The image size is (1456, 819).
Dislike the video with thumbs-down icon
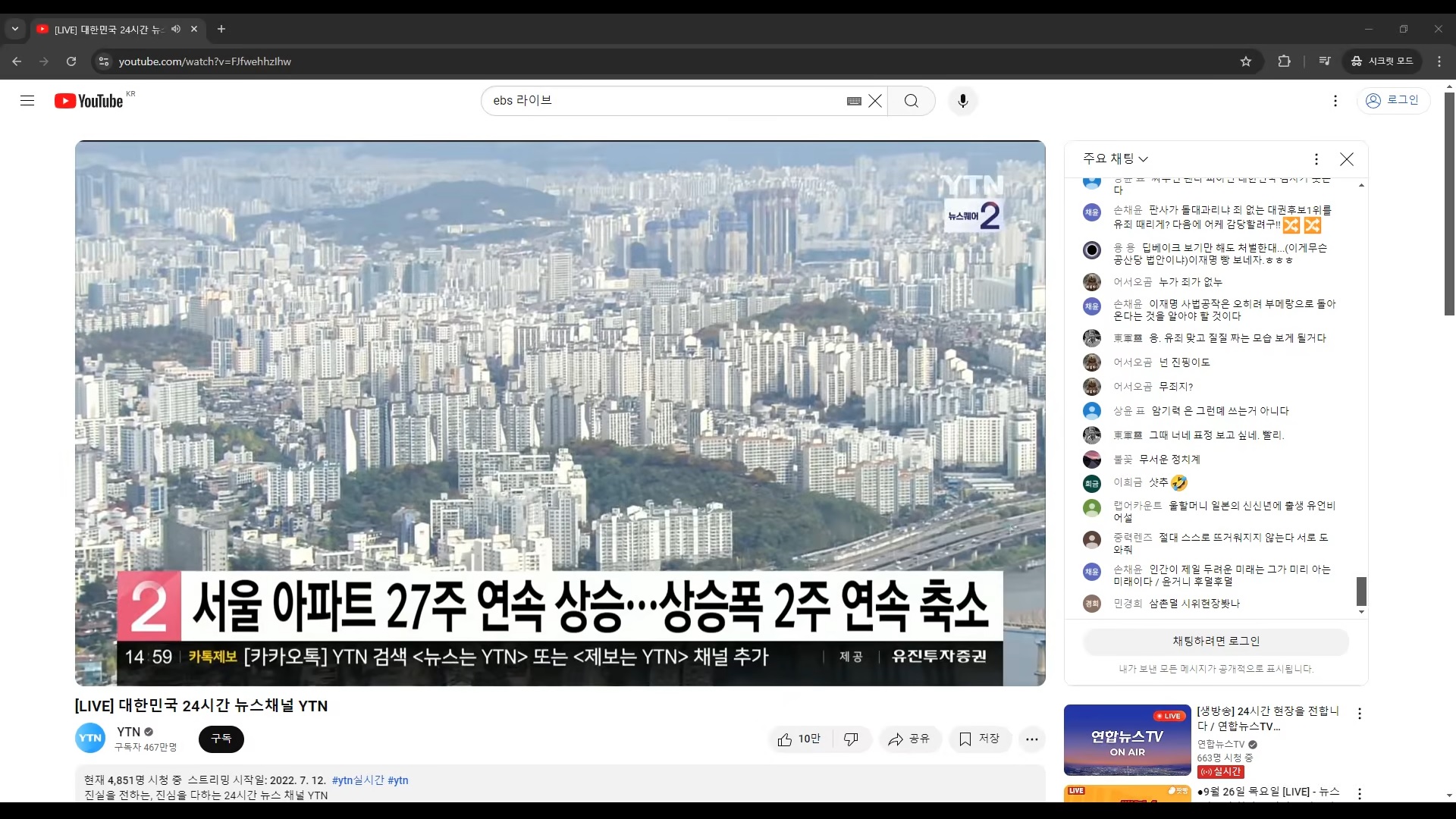point(851,739)
